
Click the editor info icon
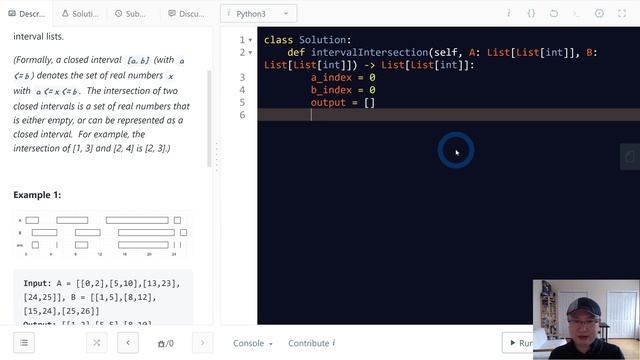pos(509,13)
